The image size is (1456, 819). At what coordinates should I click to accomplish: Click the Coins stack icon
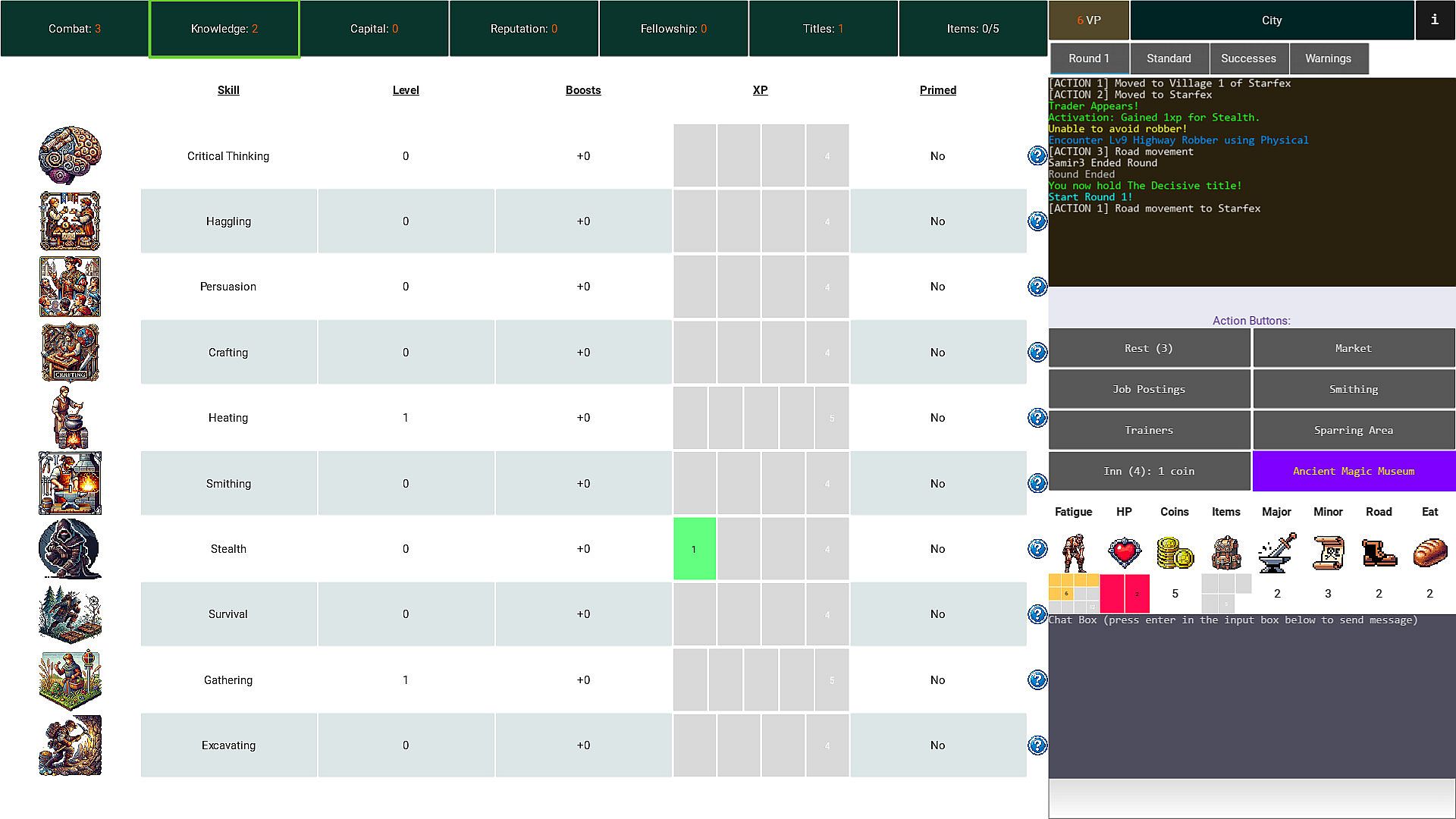pyautogui.click(x=1175, y=553)
